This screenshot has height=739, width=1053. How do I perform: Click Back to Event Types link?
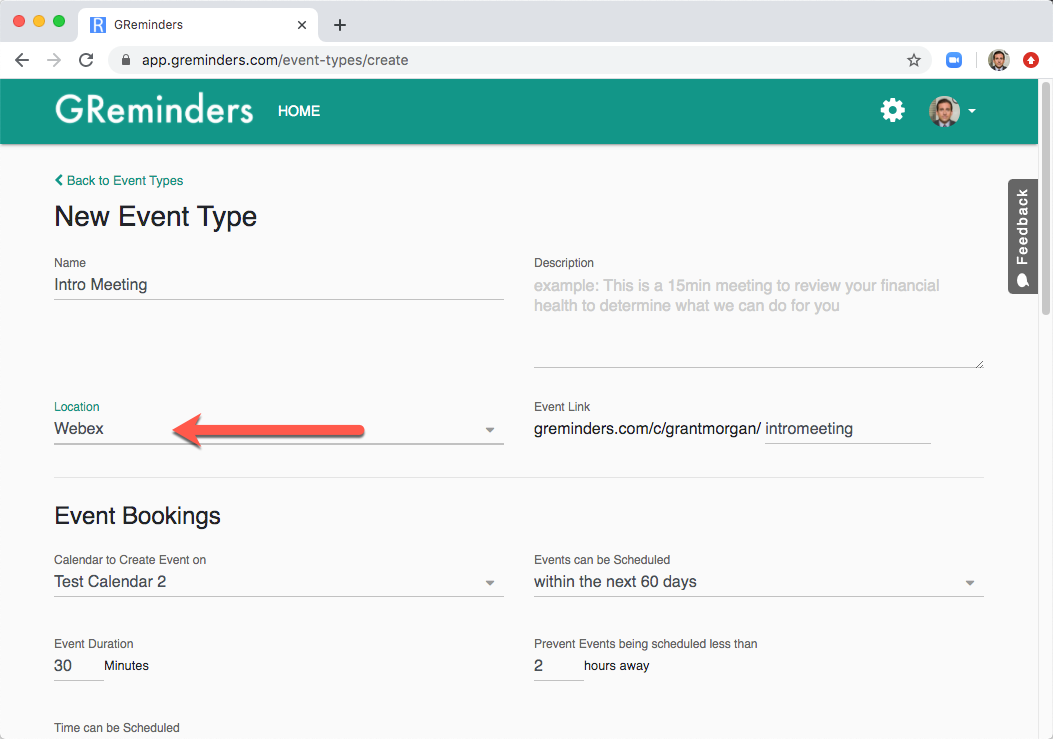[118, 180]
